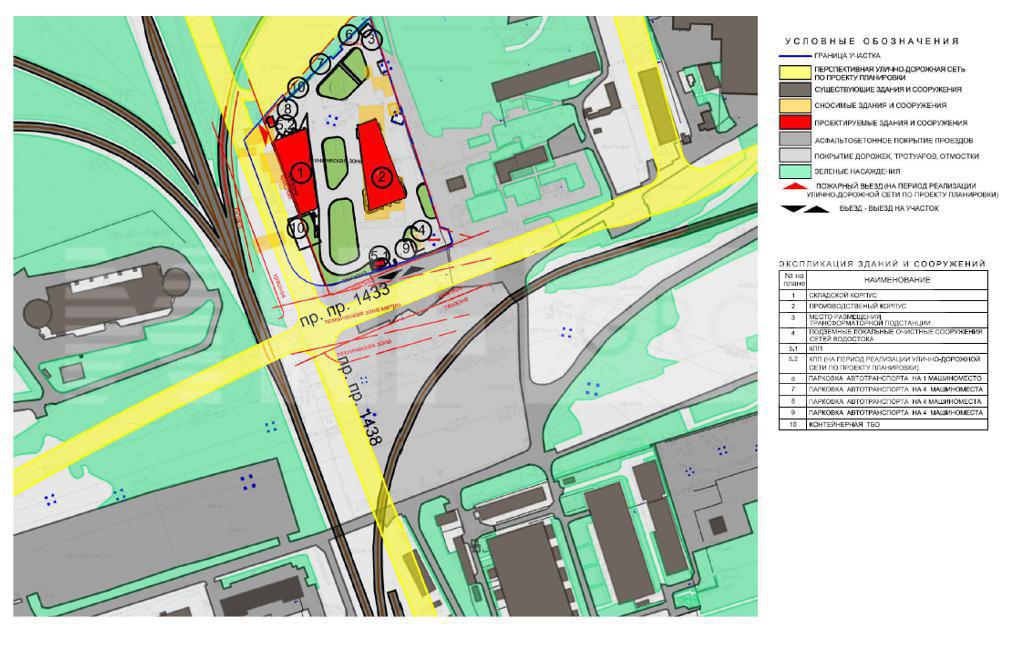
Task: Select the parking row for 1 машиноместо
Action: [883, 379]
